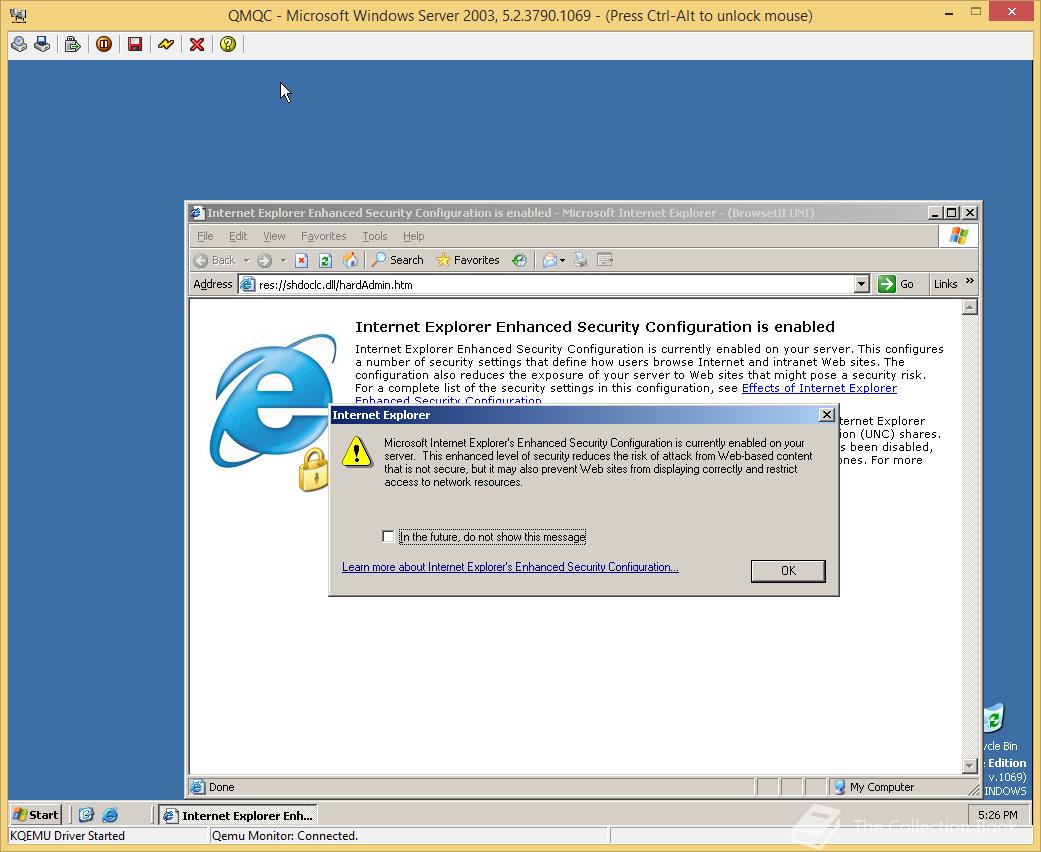Viewport: 1041px width, 852px height.
Task: Click the page scrollbar down arrow
Action: [970, 766]
